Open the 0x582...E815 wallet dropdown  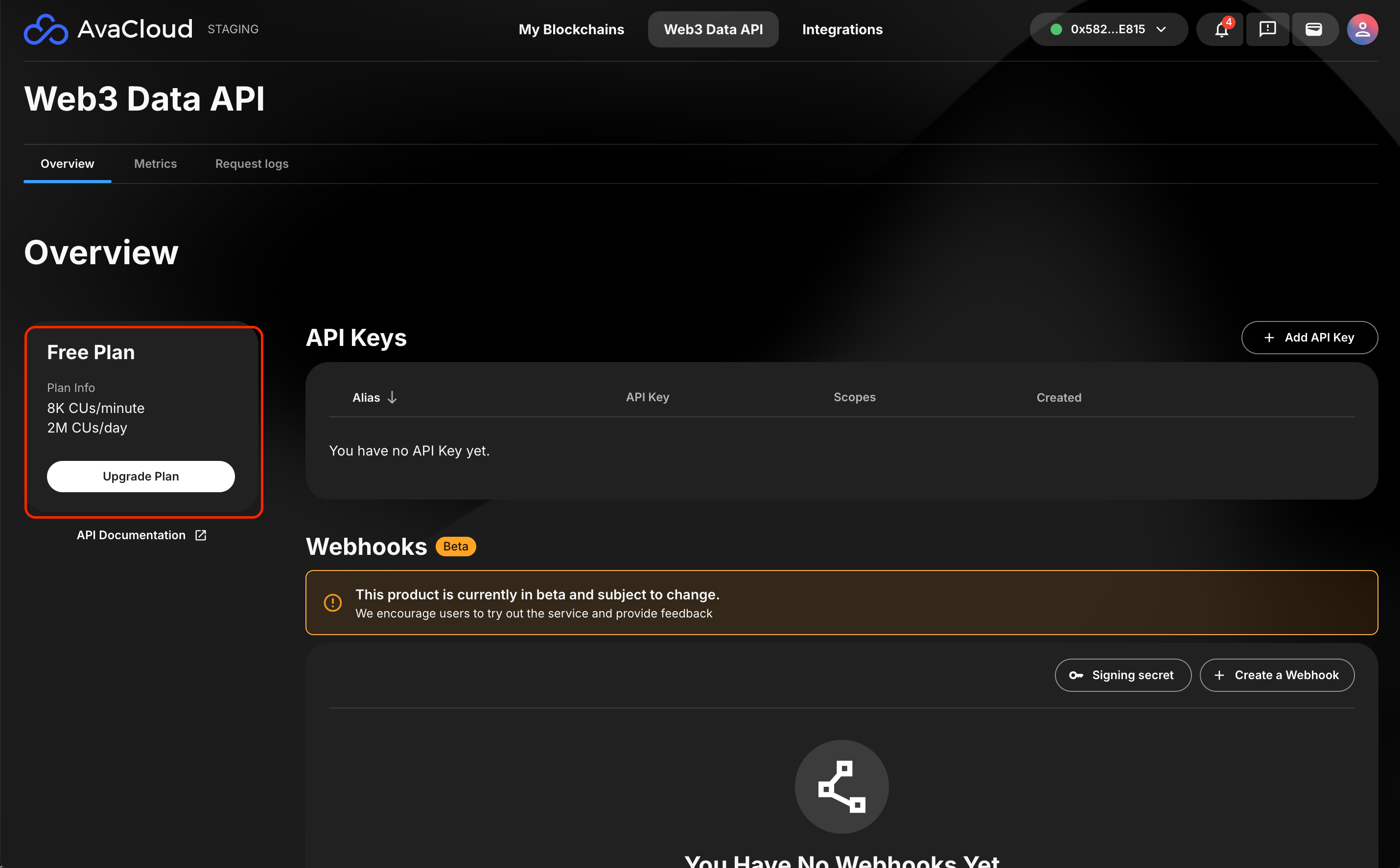click(1108, 29)
